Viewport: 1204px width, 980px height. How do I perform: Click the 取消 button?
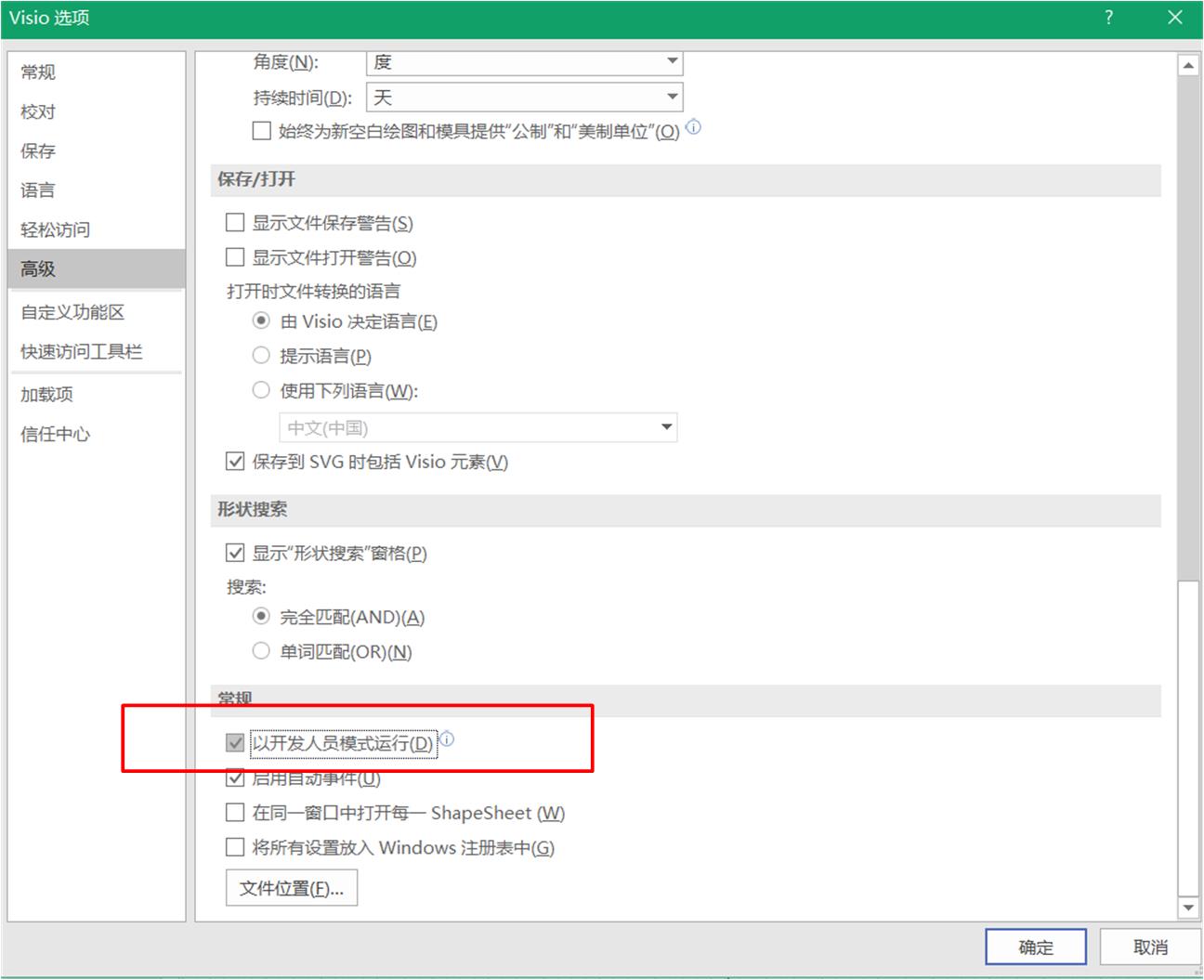click(1151, 947)
